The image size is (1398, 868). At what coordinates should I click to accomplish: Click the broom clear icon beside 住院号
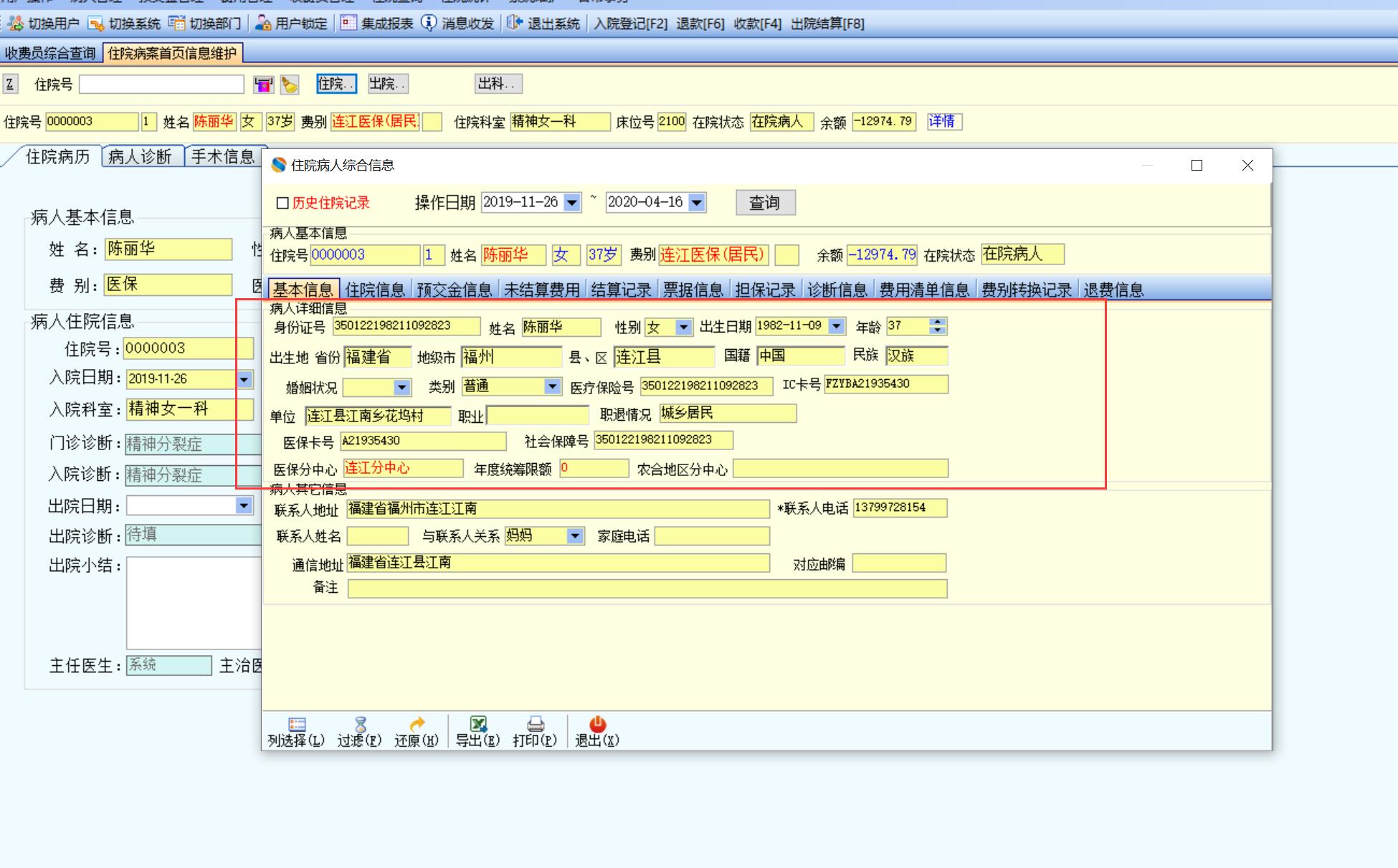click(289, 85)
